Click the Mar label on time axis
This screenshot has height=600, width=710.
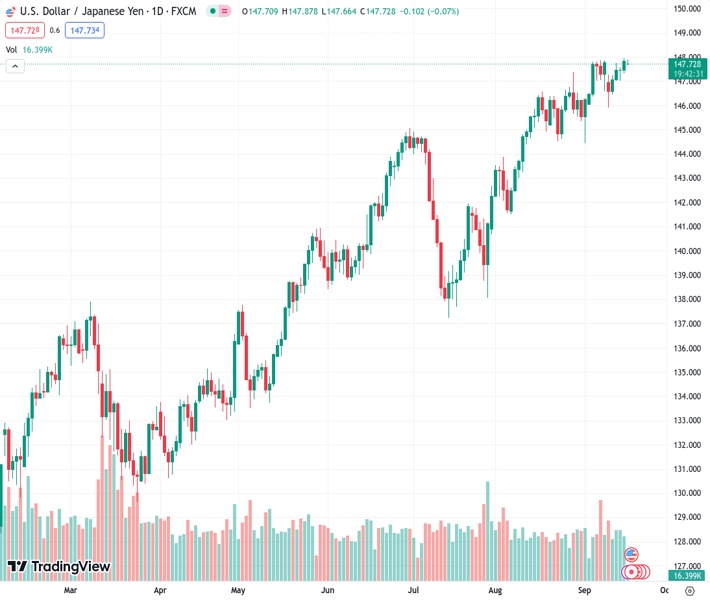click(x=70, y=591)
